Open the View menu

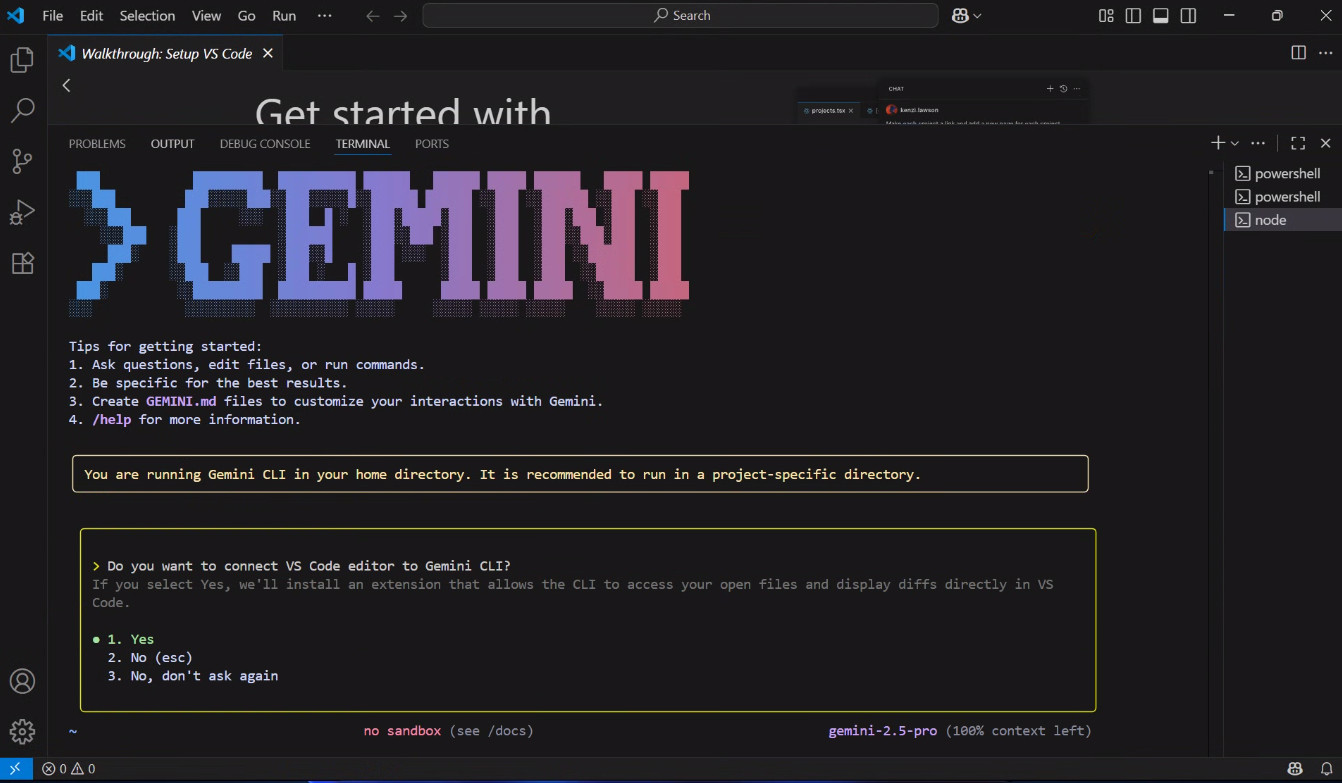[206, 16]
